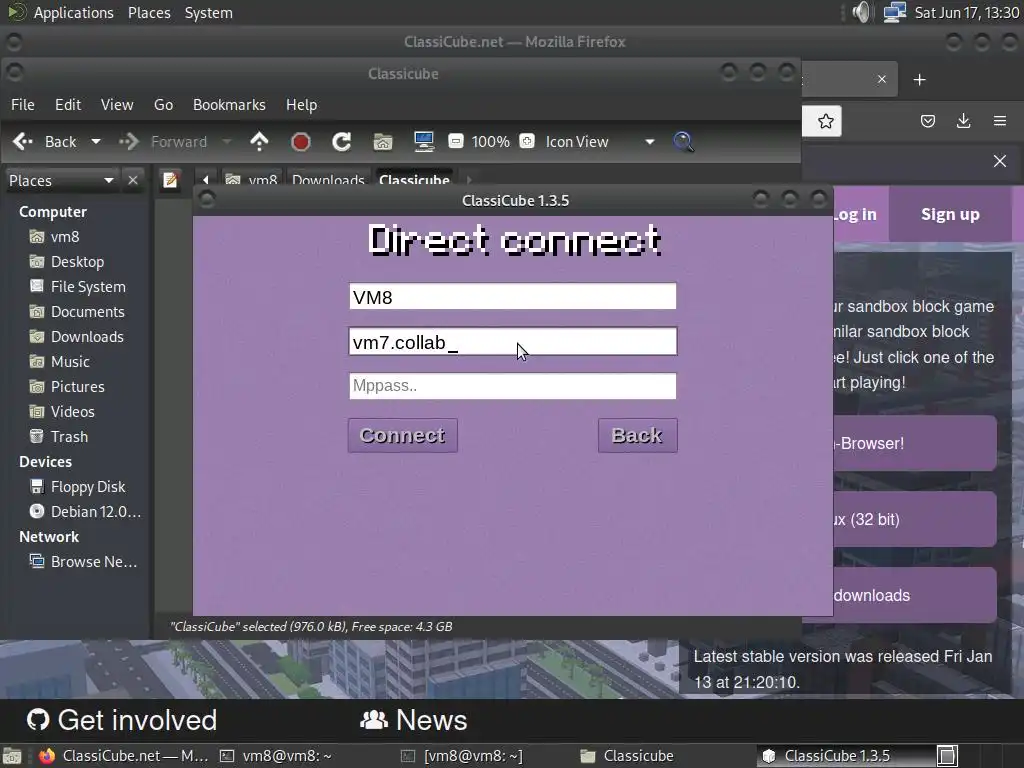Click the red Stop loading icon

(x=300, y=142)
